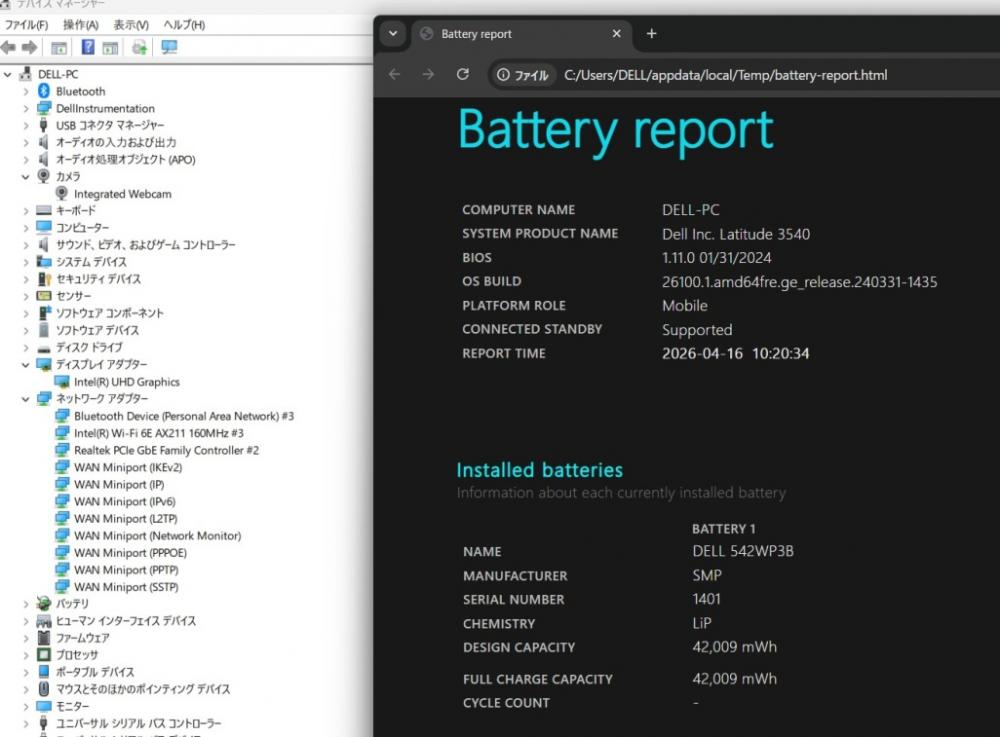Click the scan for hardware changes icon
This screenshot has width=1000, height=737.
click(169, 47)
